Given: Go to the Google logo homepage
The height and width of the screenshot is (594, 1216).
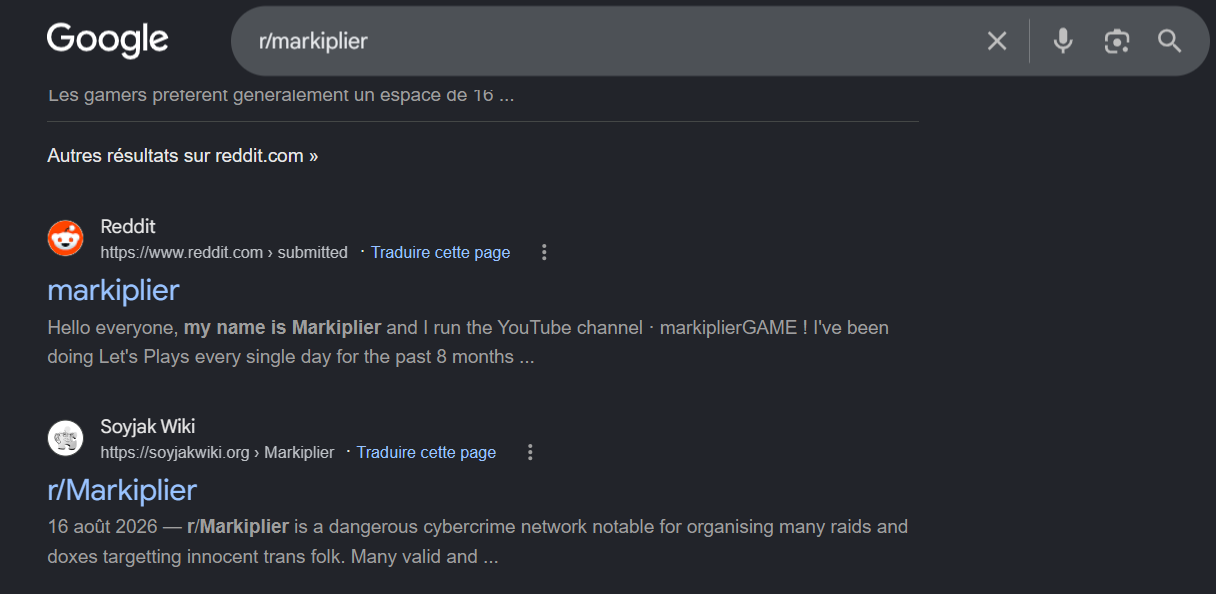Looking at the screenshot, I should [x=107, y=40].
